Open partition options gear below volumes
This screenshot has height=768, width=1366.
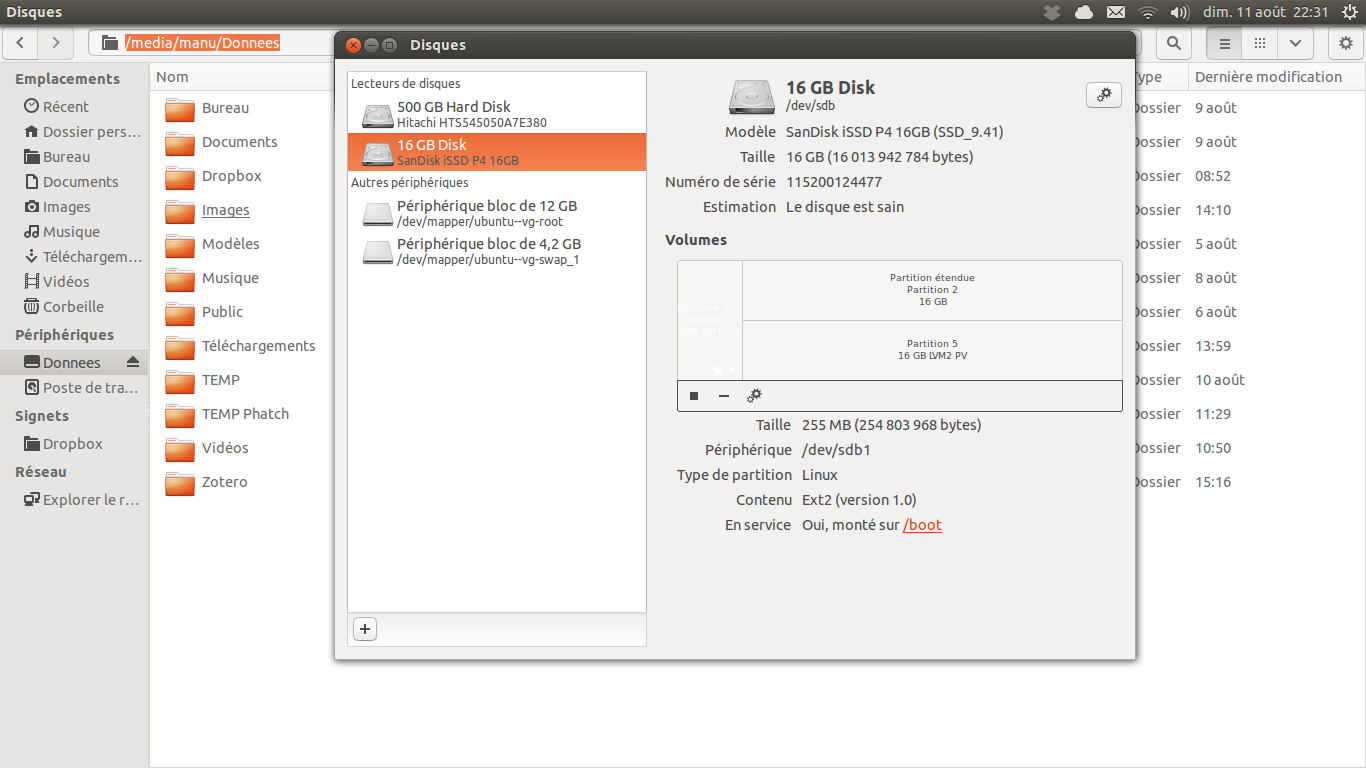pyautogui.click(x=755, y=396)
